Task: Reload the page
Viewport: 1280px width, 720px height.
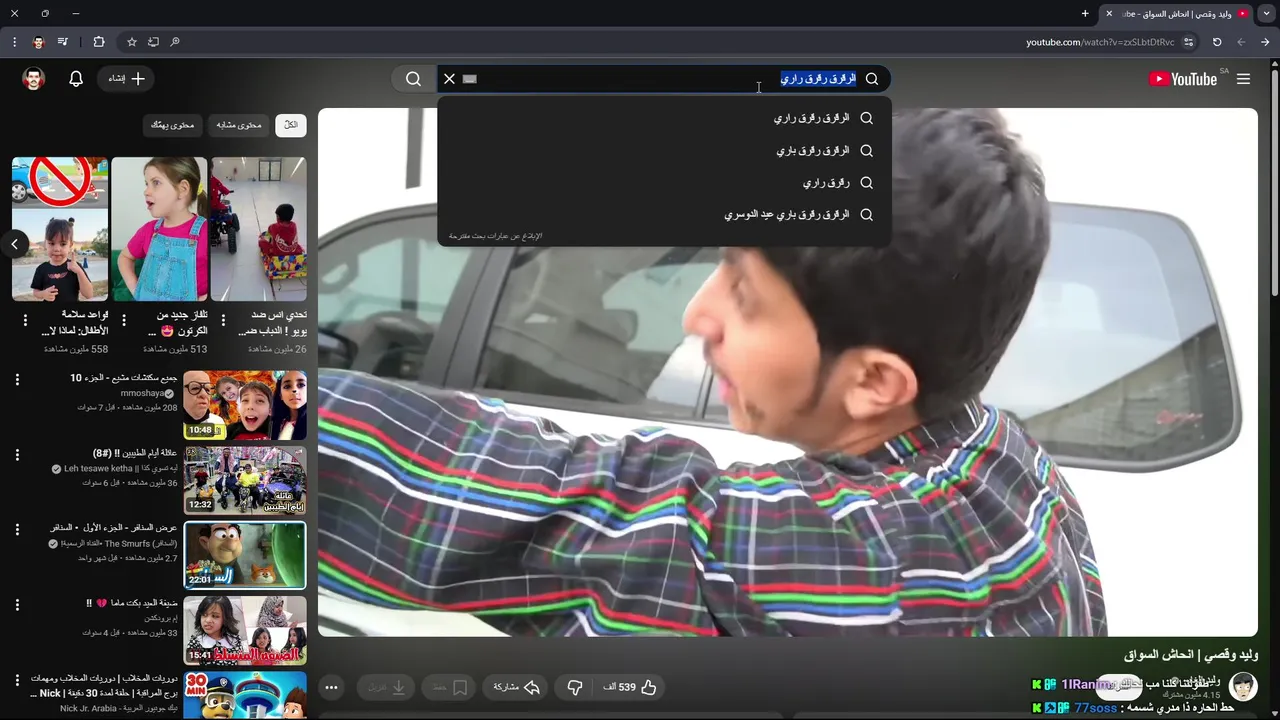Action: point(1217,42)
